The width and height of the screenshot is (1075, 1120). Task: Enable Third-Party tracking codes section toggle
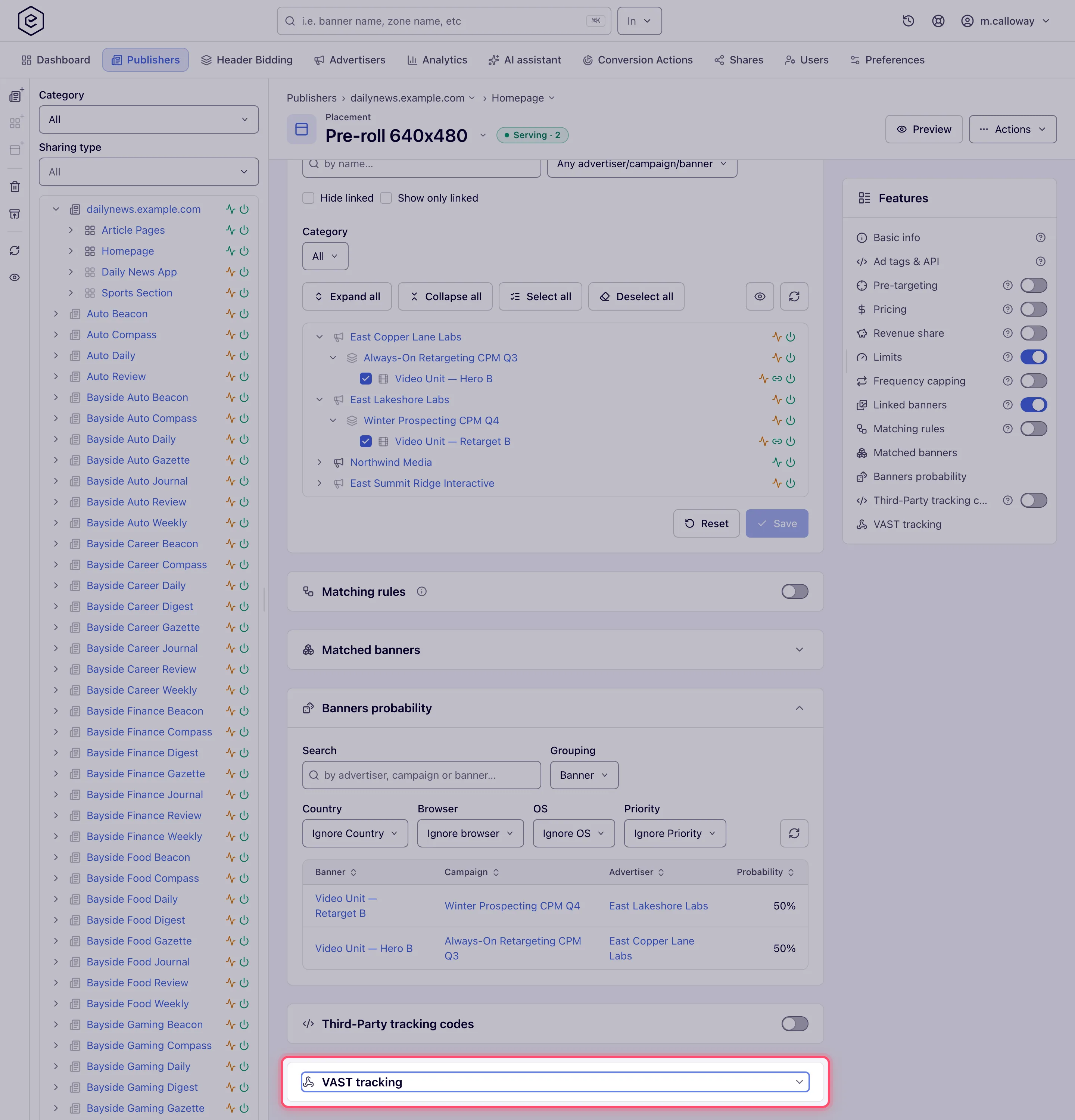point(795,1024)
